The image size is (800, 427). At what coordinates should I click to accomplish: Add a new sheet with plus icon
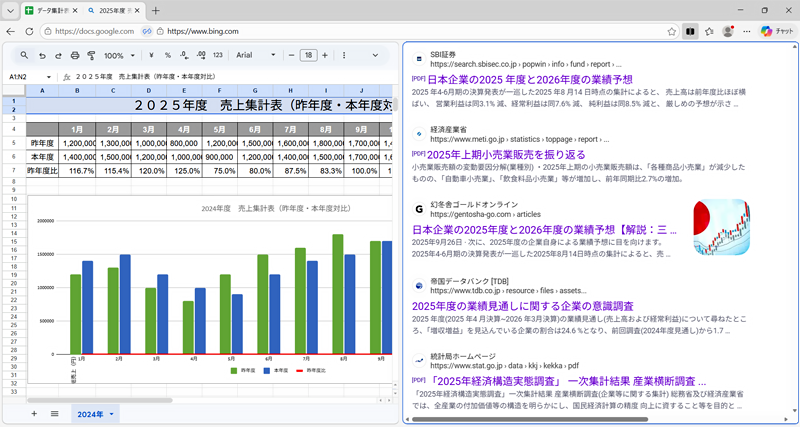tap(33, 413)
